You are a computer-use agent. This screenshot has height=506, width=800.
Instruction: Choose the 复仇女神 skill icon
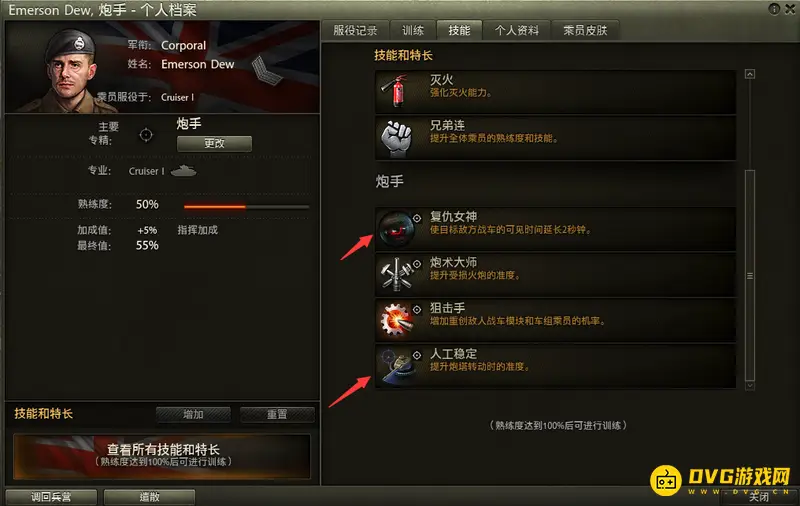coord(396,229)
